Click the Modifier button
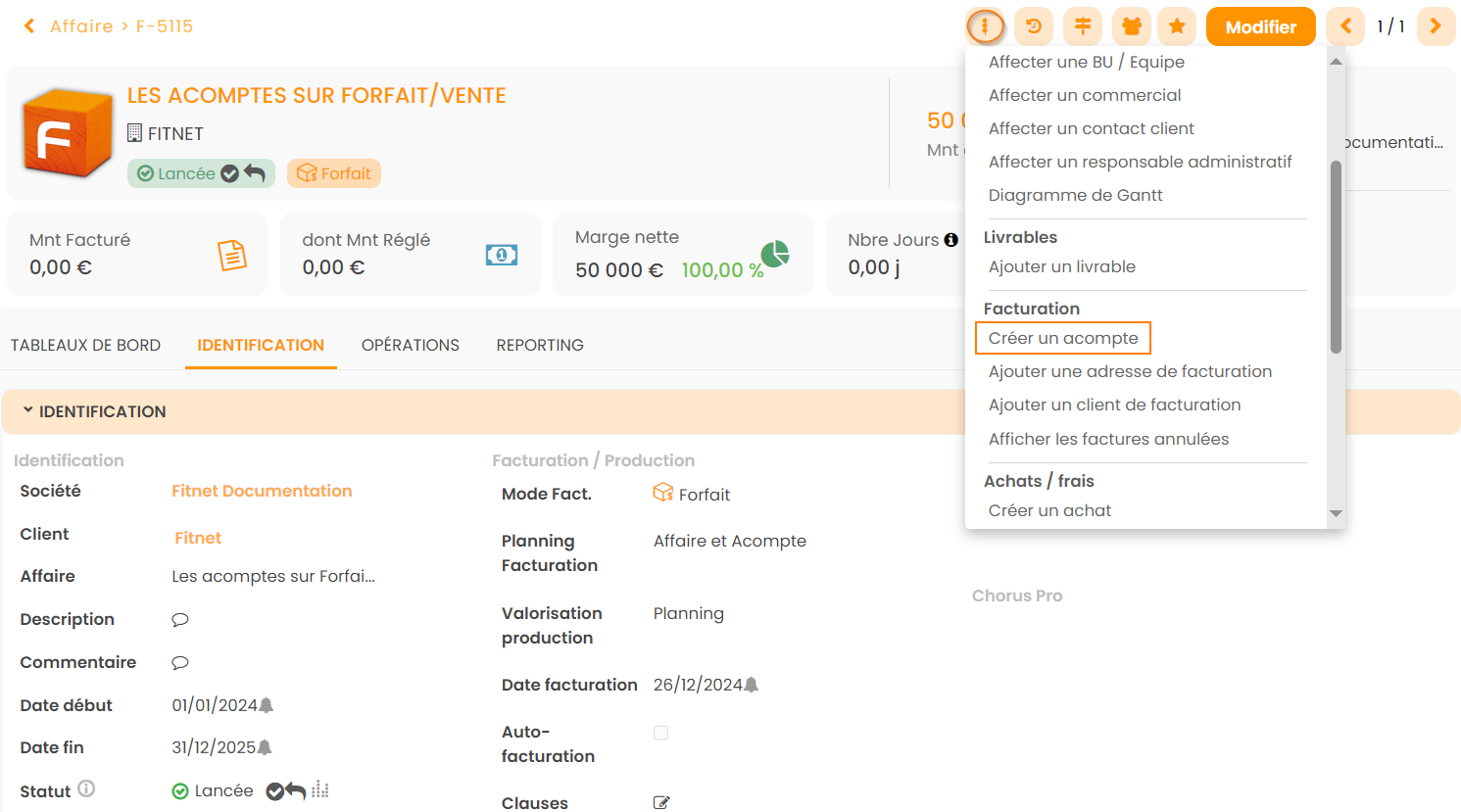Image resolution: width=1461 pixels, height=812 pixels. 1260,26
